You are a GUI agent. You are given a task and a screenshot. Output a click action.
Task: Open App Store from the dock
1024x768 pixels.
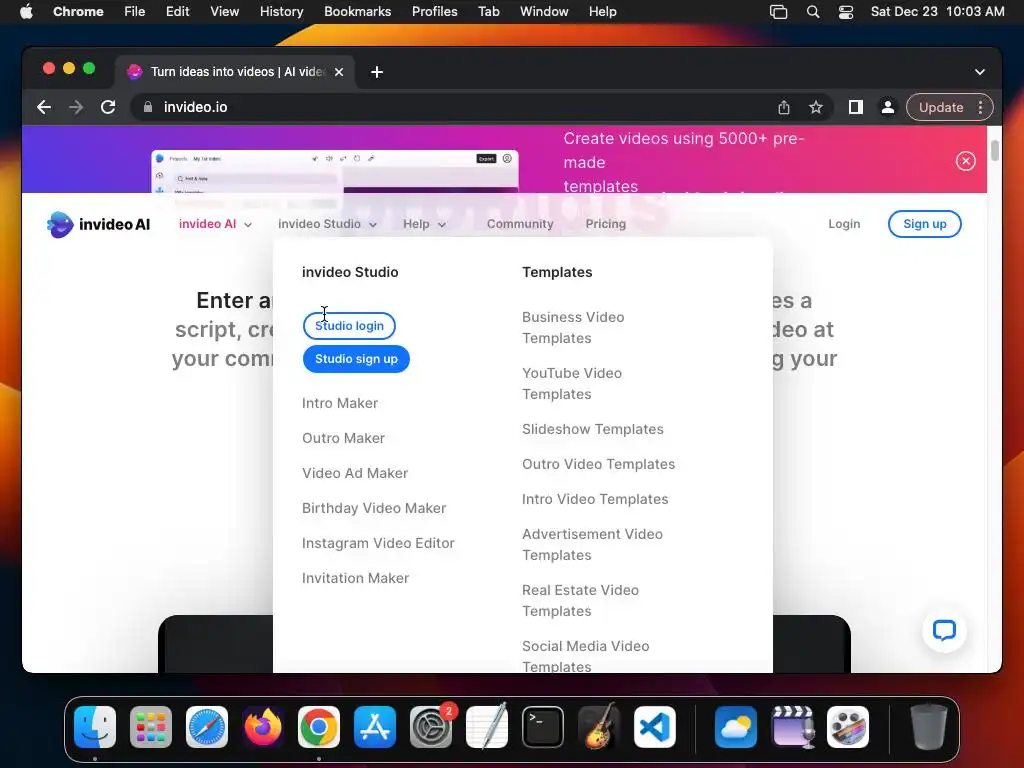point(375,727)
